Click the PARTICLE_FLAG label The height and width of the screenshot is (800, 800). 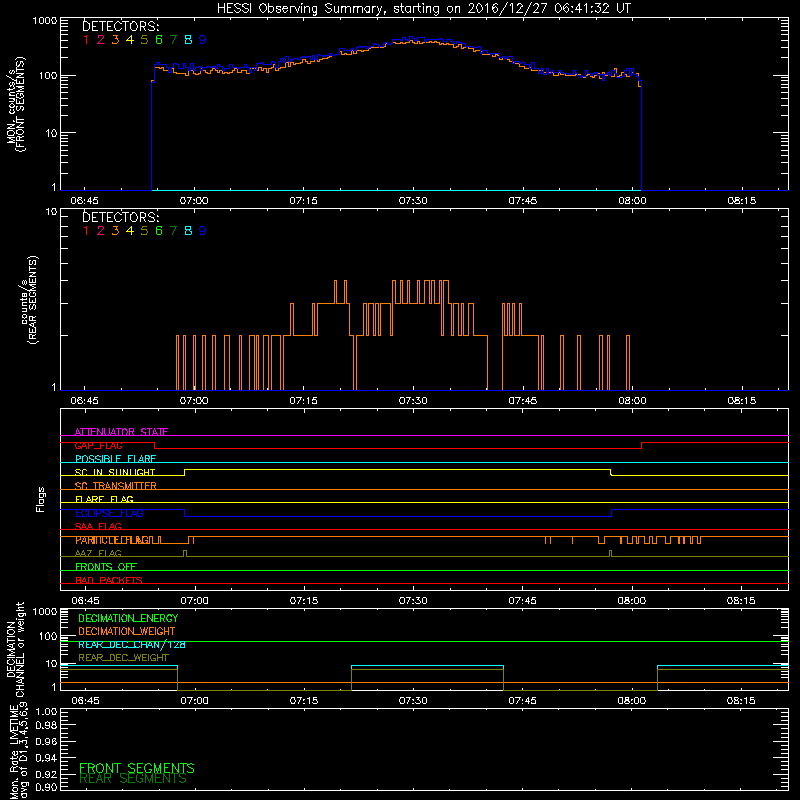pos(113,540)
